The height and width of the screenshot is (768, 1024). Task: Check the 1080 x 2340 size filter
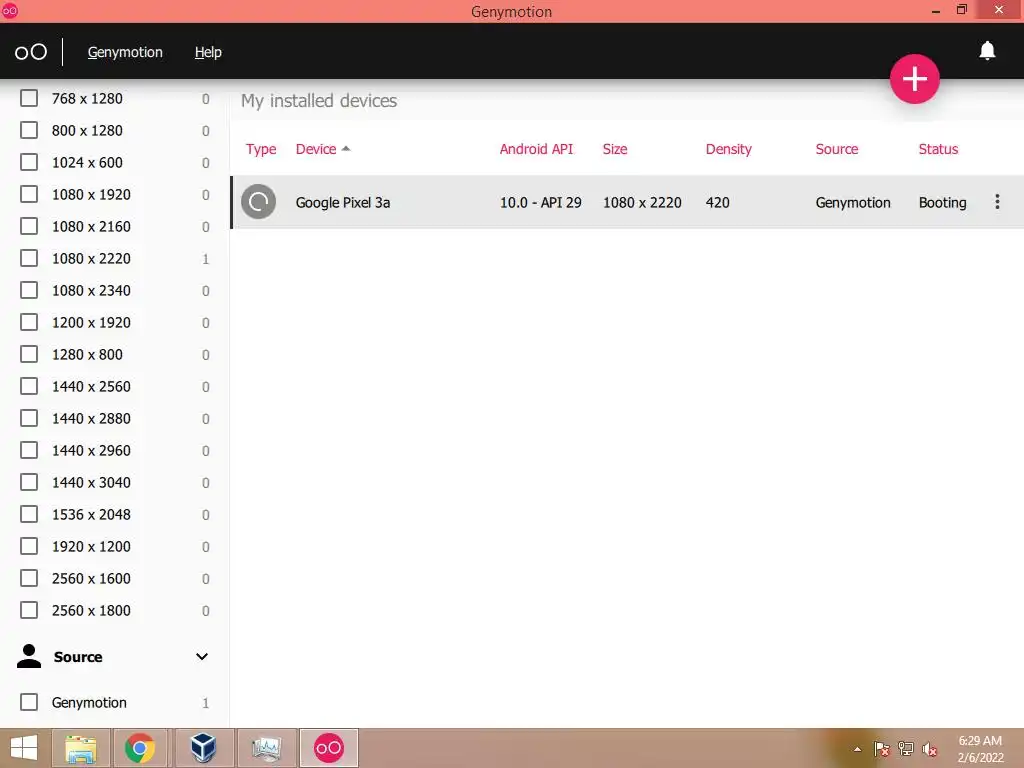point(29,290)
